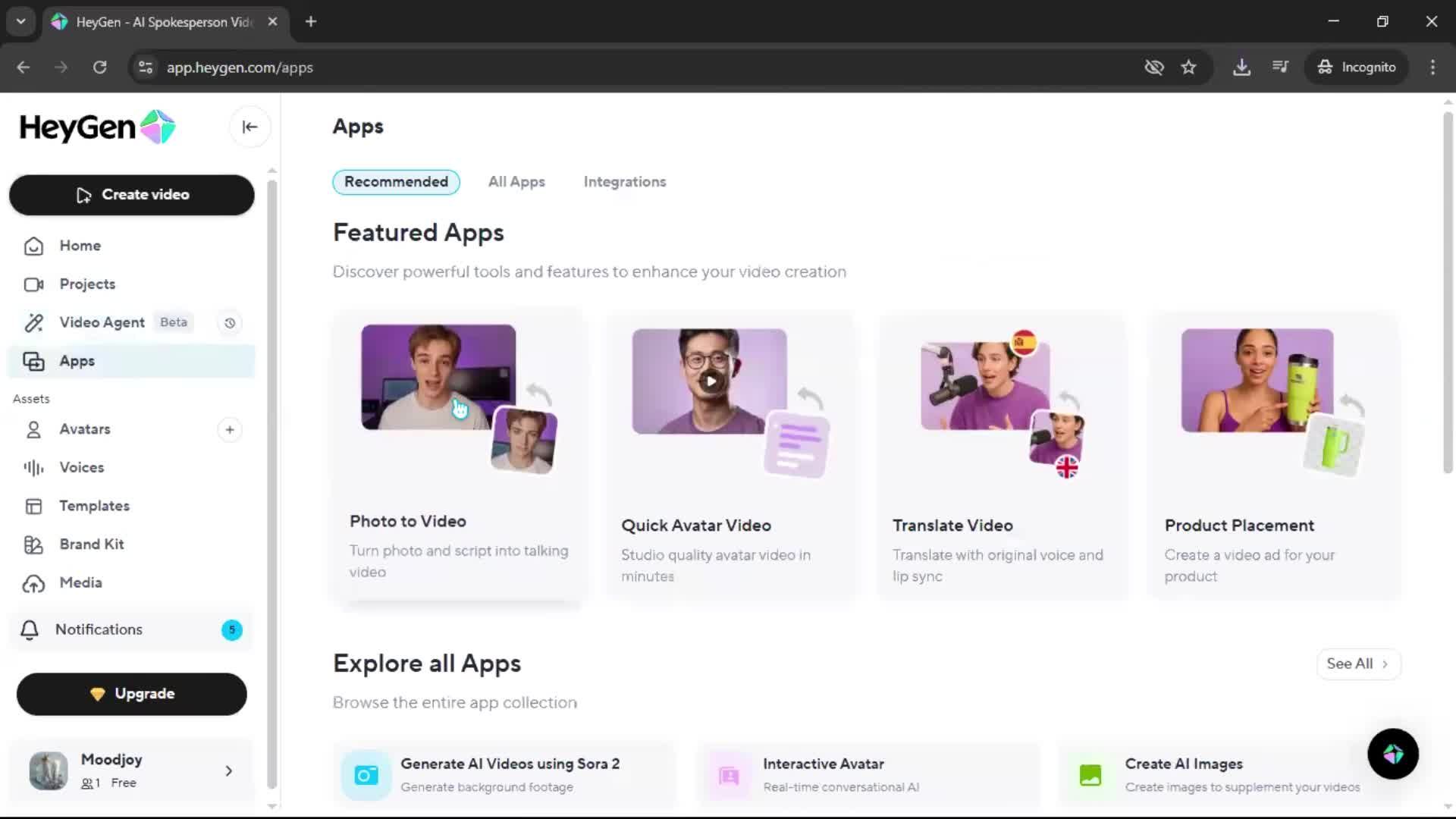Screen dimensions: 1456x819
Task: Open Brand Kit in the sidebar
Action: 91,544
